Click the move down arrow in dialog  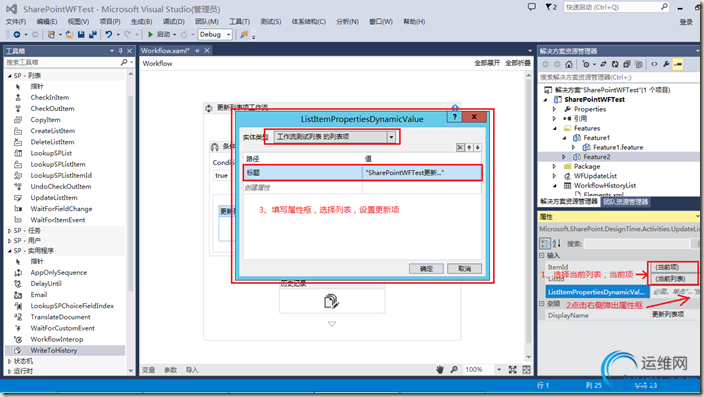[477, 147]
